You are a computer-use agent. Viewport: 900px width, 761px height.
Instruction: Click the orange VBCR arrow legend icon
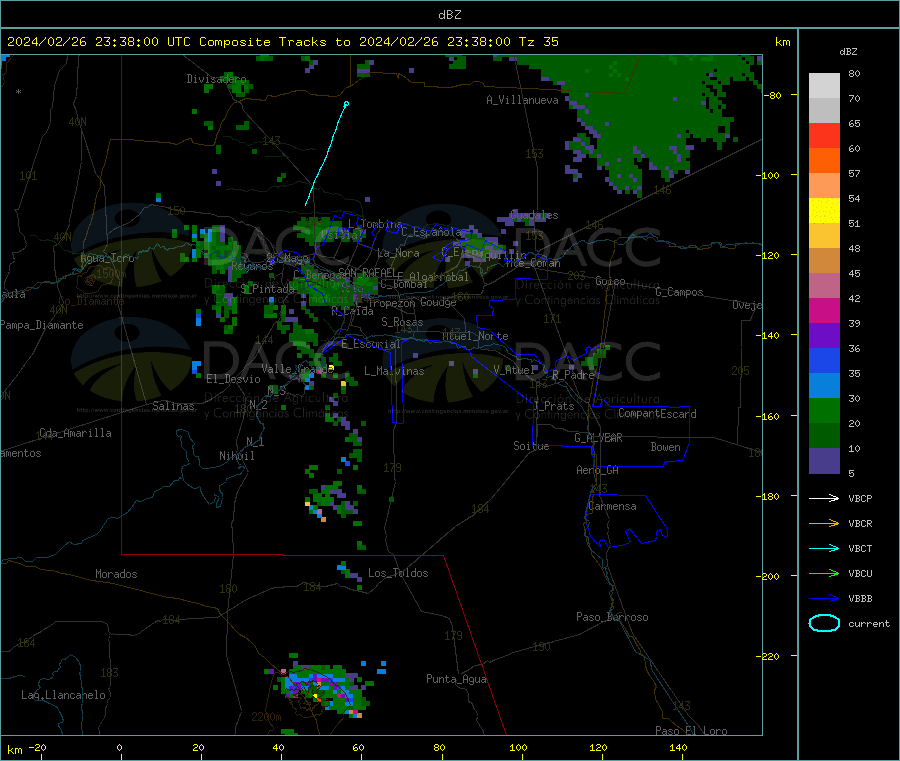(824, 523)
